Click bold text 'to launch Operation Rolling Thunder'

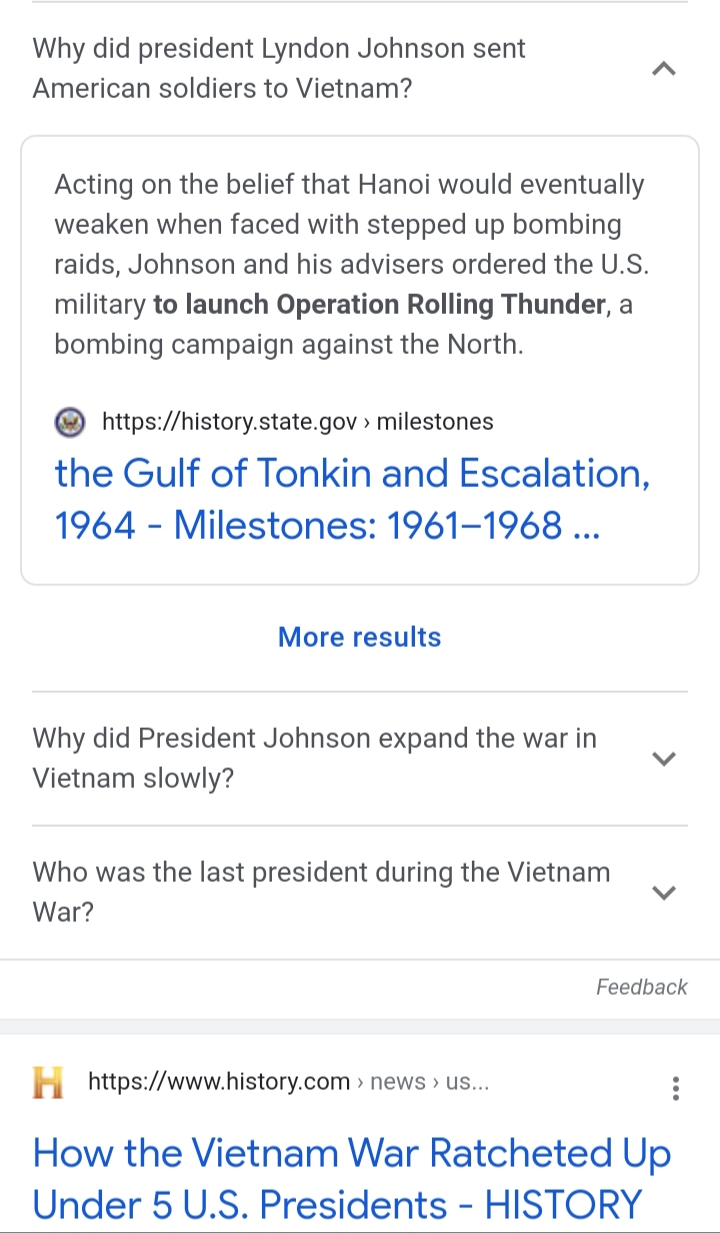(379, 304)
